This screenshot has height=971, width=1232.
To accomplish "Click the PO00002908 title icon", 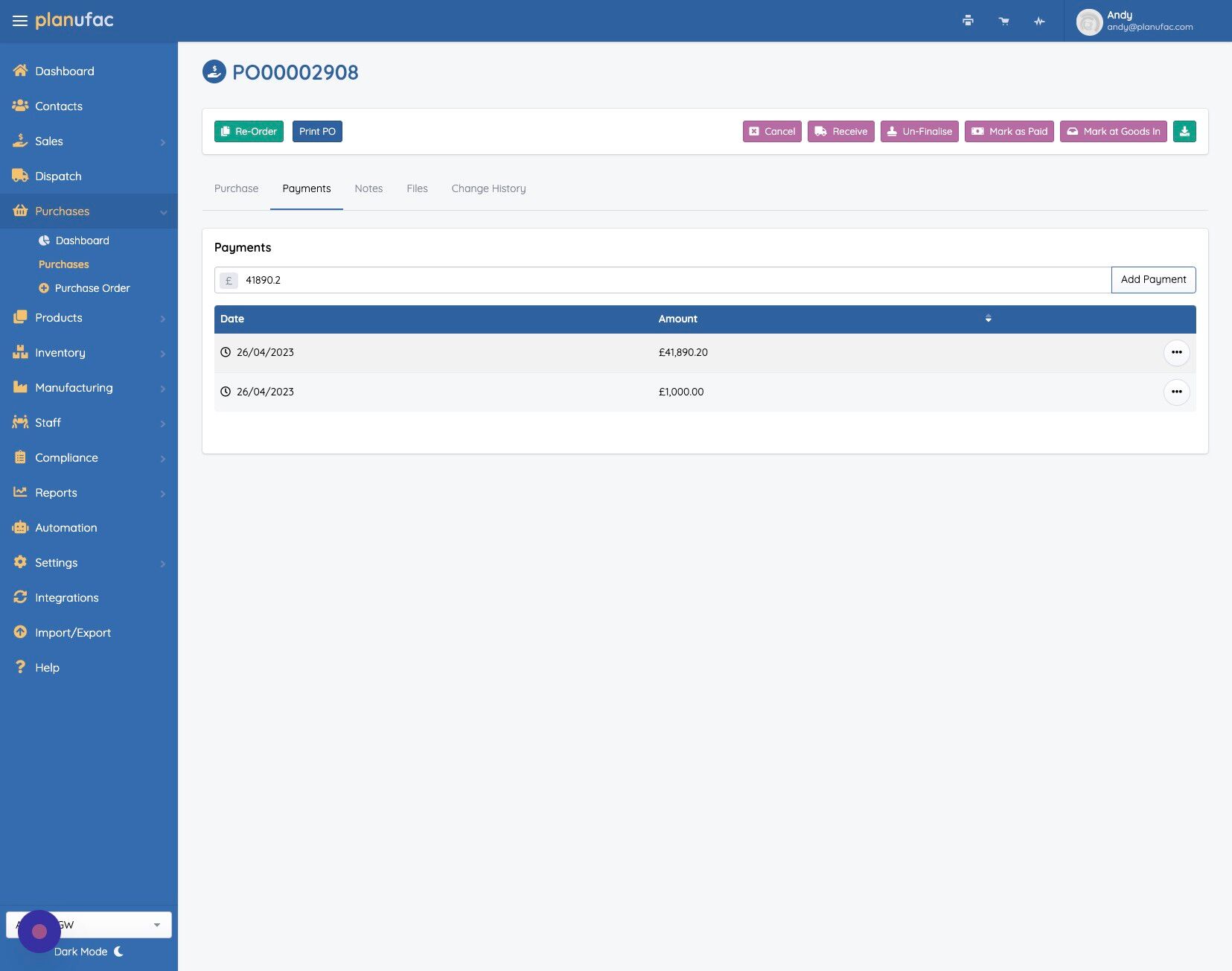I will pos(214,72).
